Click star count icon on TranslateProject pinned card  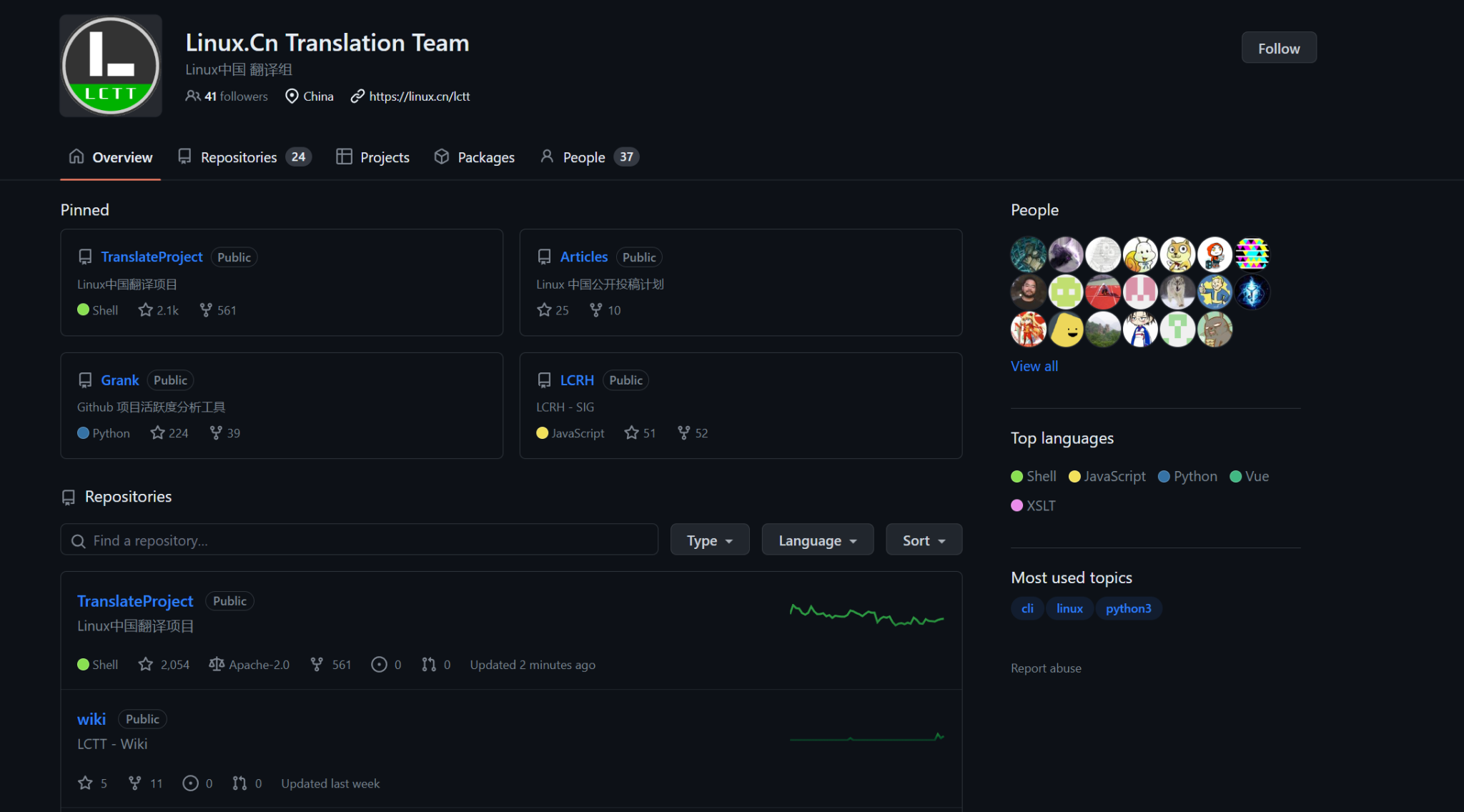[x=146, y=310]
